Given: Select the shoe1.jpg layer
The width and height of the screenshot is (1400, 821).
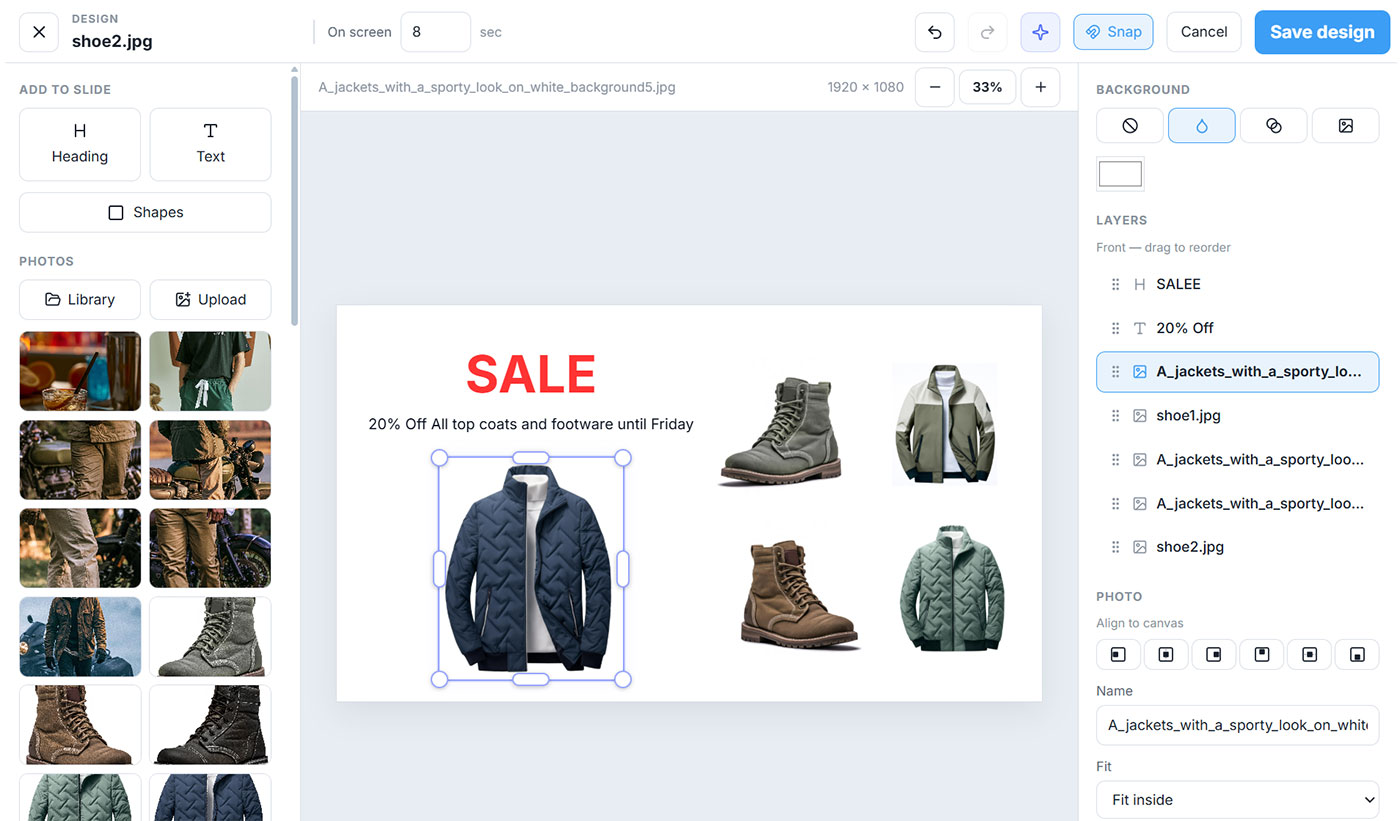Looking at the screenshot, I should 1238,415.
